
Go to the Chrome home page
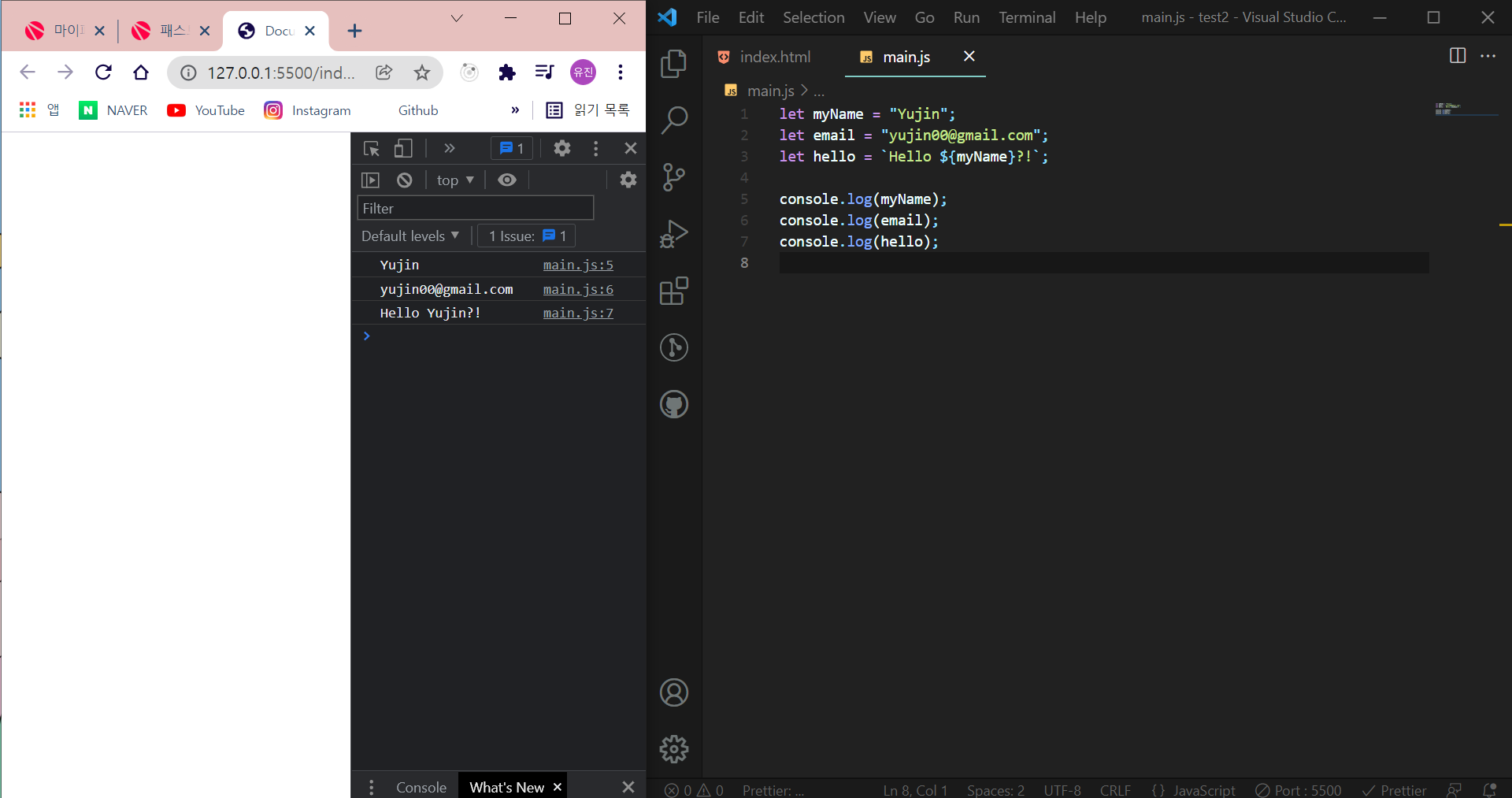141,72
